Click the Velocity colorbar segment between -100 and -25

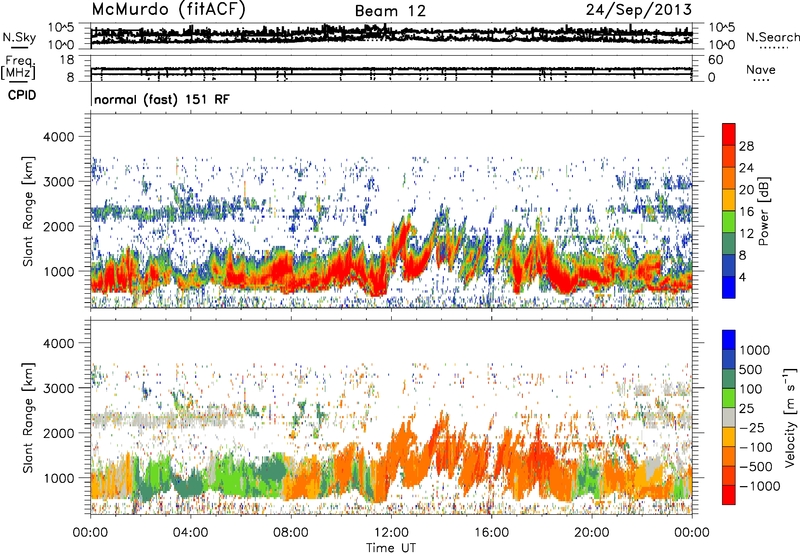point(729,437)
